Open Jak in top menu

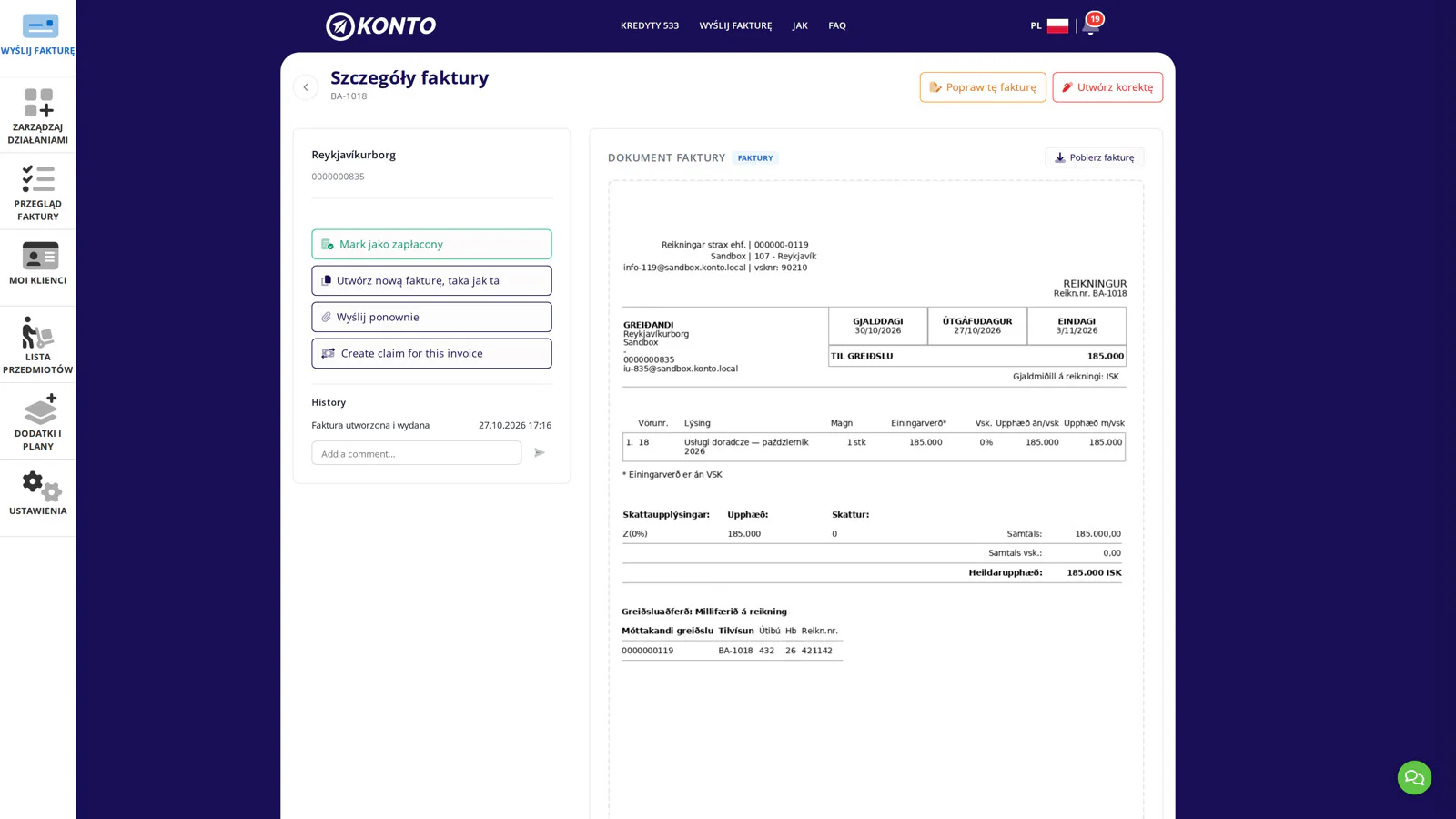800,25
